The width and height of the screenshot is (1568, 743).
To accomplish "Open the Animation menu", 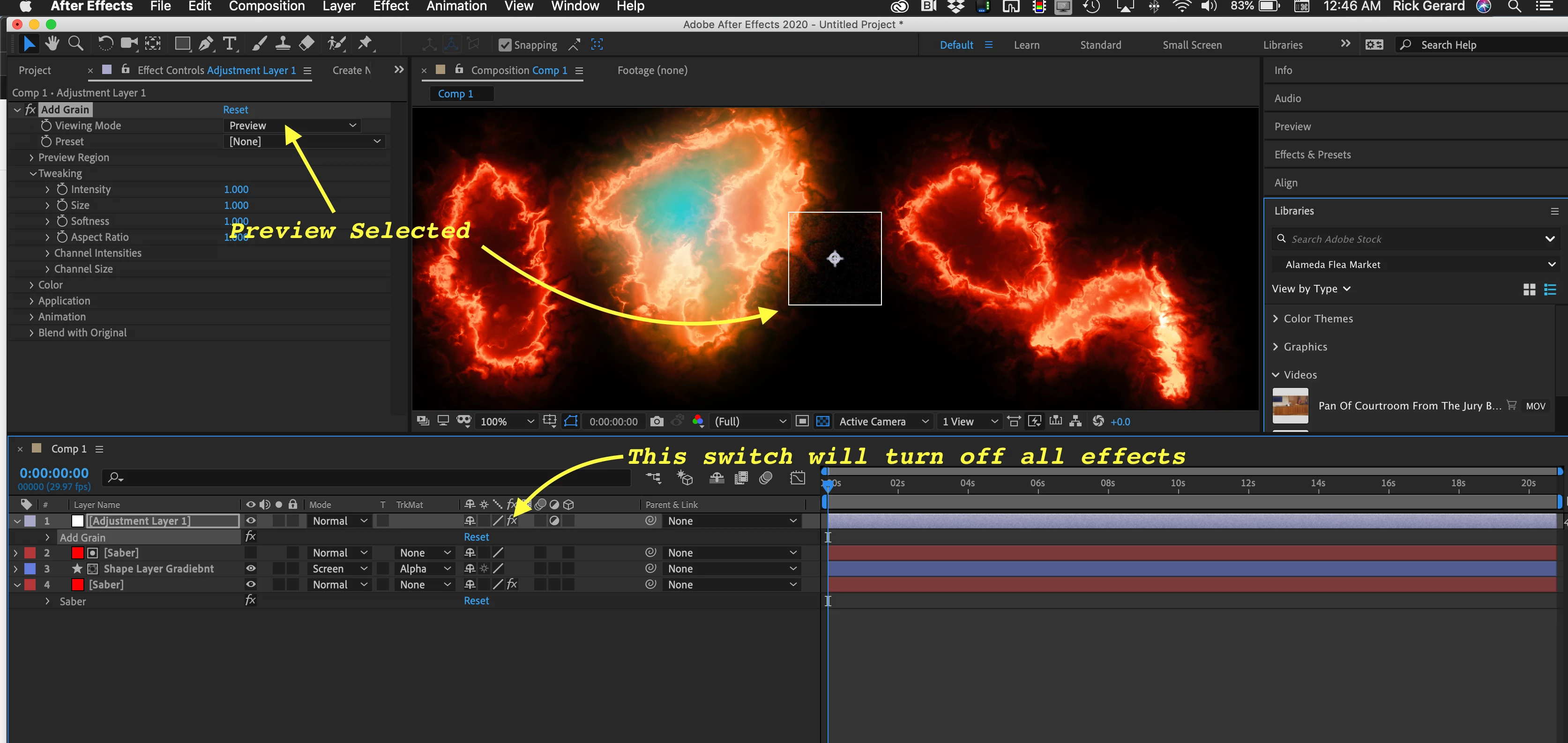I will [x=456, y=7].
